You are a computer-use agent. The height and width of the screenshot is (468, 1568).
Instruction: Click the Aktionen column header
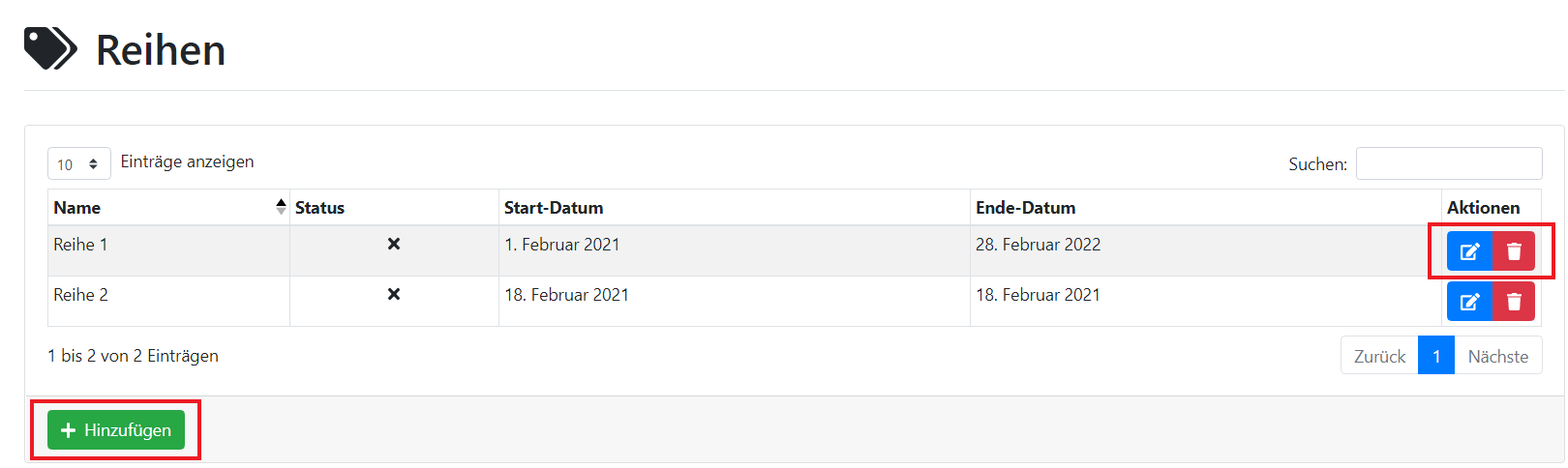click(x=1483, y=208)
